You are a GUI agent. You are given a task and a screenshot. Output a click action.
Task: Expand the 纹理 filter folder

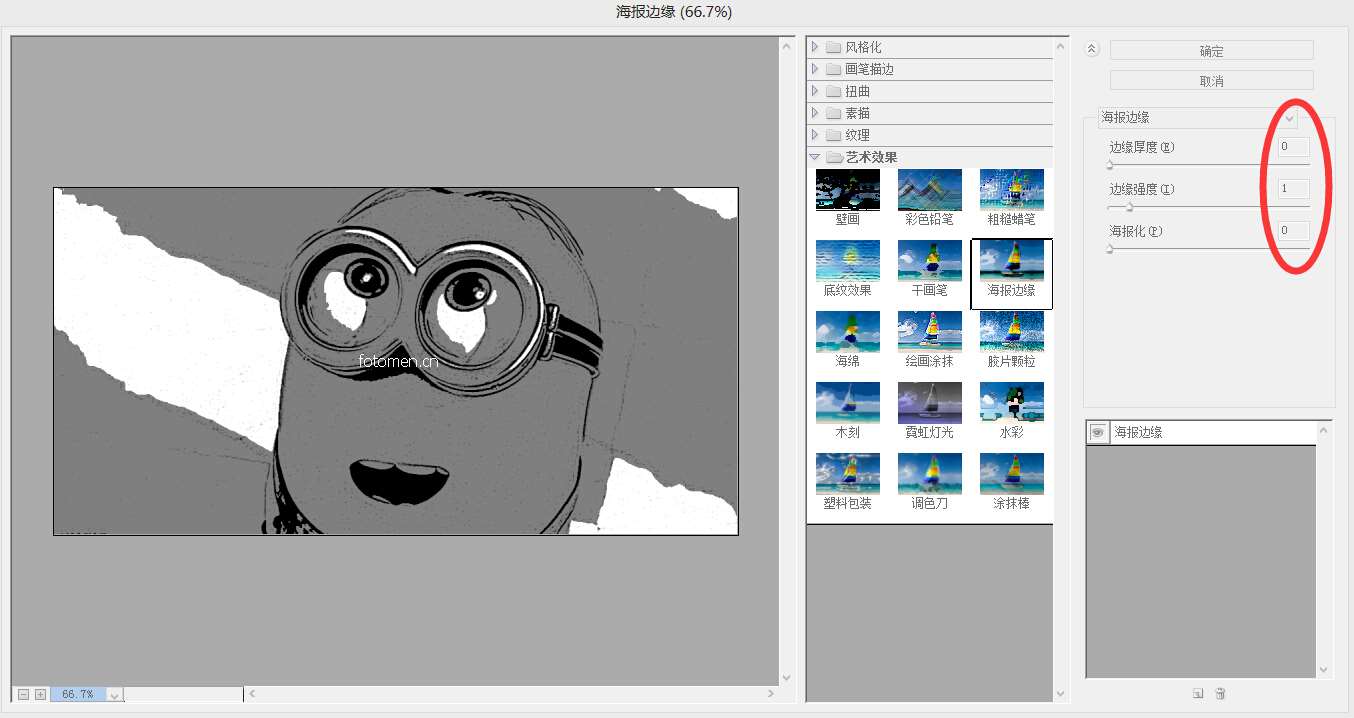pyautogui.click(x=816, y=135)
